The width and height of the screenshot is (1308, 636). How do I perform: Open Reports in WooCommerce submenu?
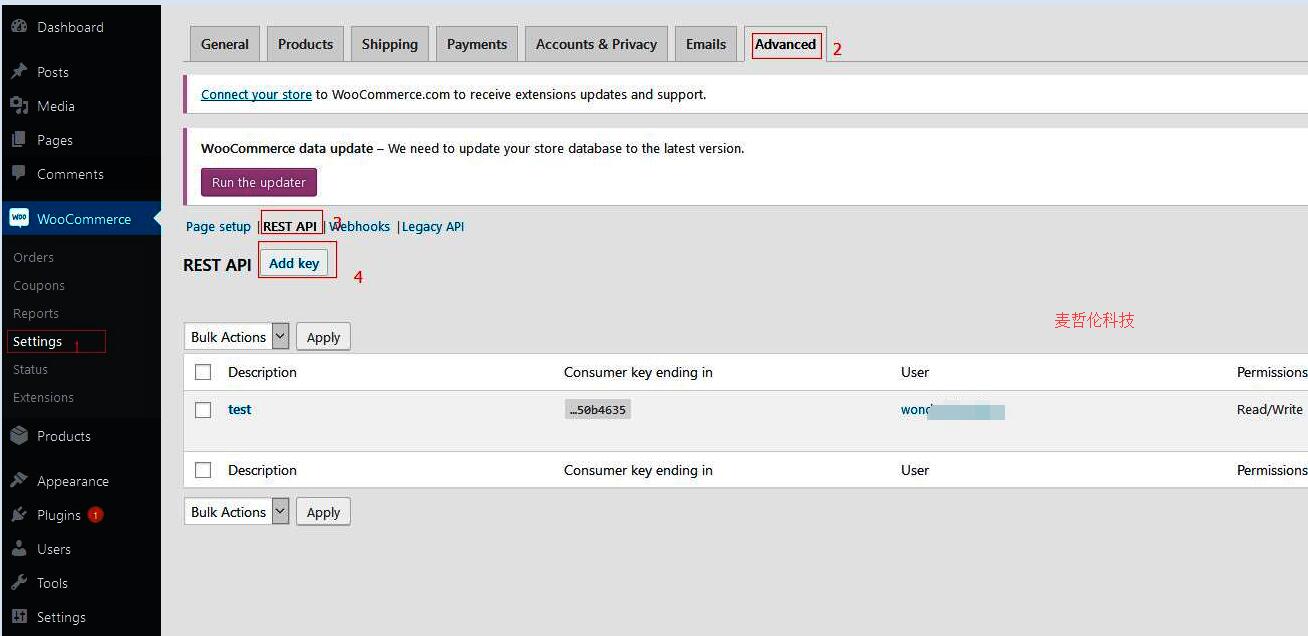point(36,313)
